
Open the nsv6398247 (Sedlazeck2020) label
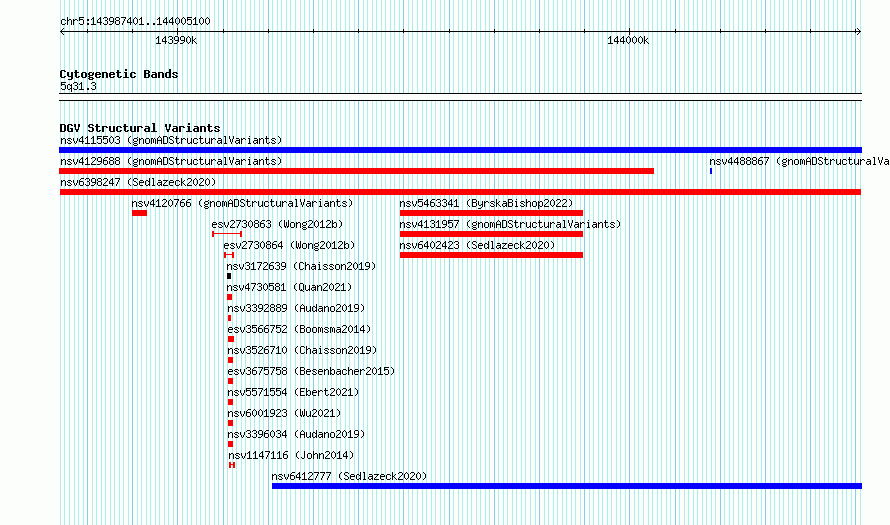(138, 182)
